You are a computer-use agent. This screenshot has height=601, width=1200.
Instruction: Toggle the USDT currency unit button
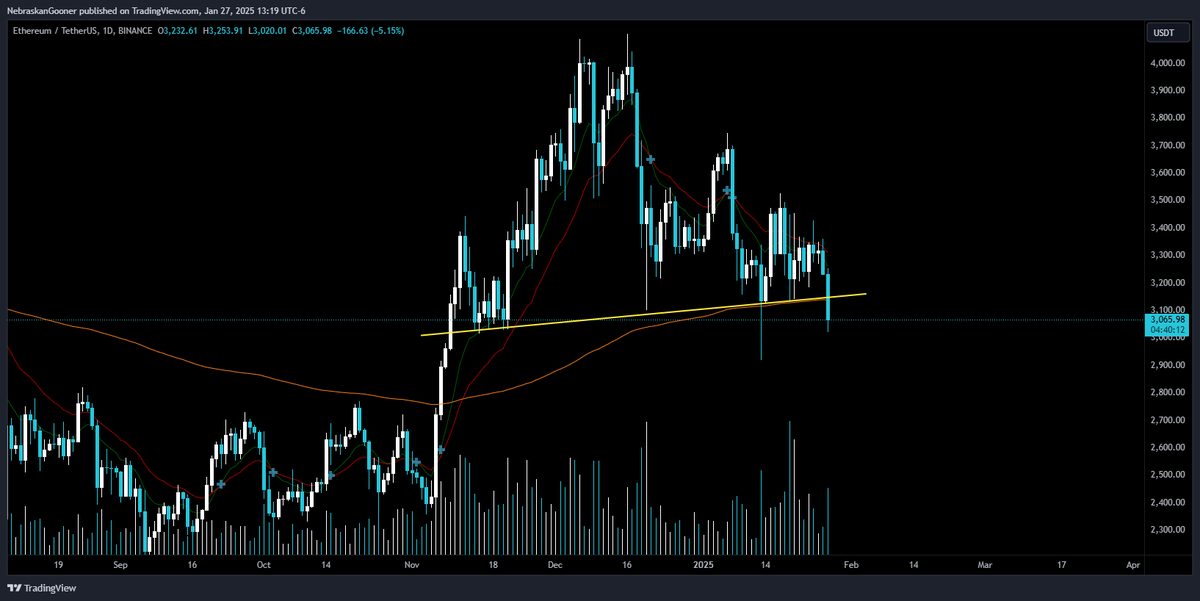1166,31
